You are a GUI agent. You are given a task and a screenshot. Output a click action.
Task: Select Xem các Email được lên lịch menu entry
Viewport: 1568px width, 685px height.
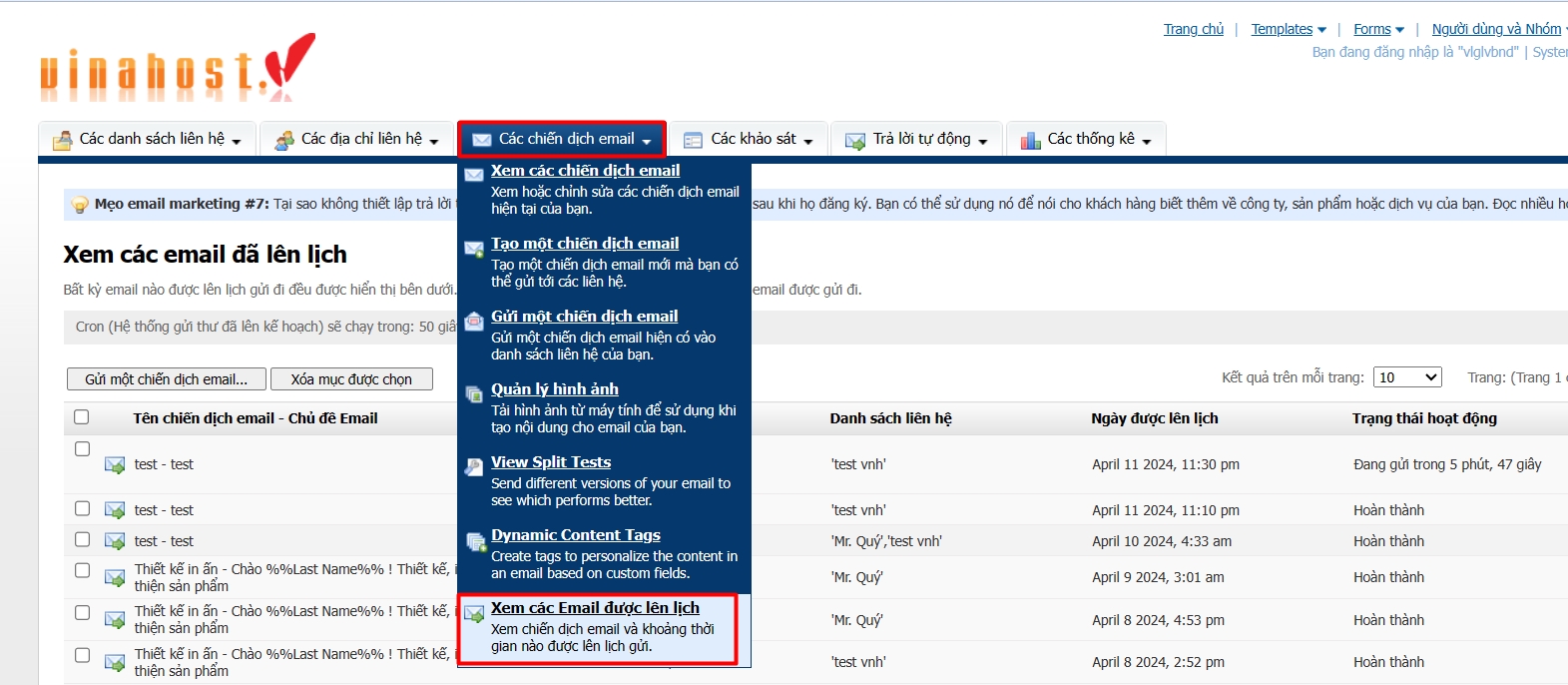click(x=595, y=608)
